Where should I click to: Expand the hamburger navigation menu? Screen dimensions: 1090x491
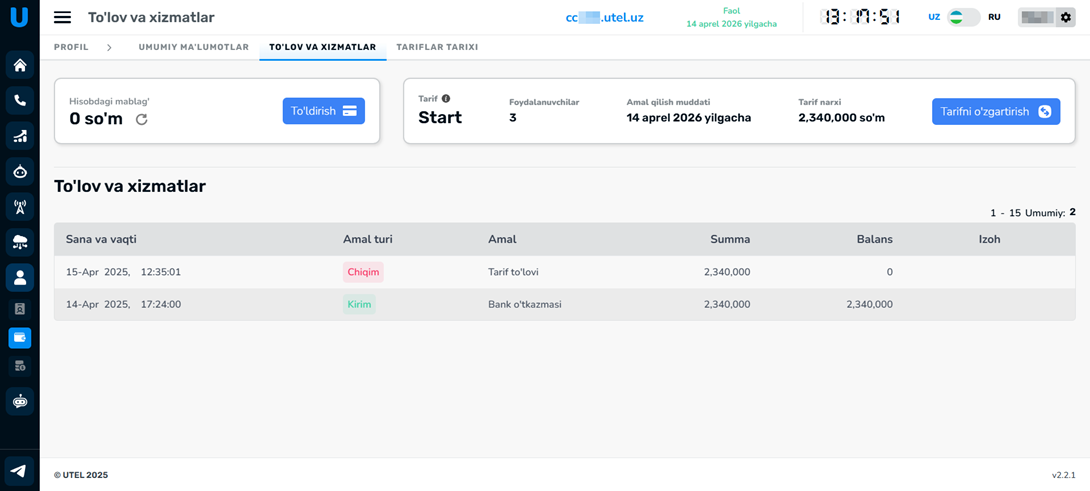click(x=62, y=17)
